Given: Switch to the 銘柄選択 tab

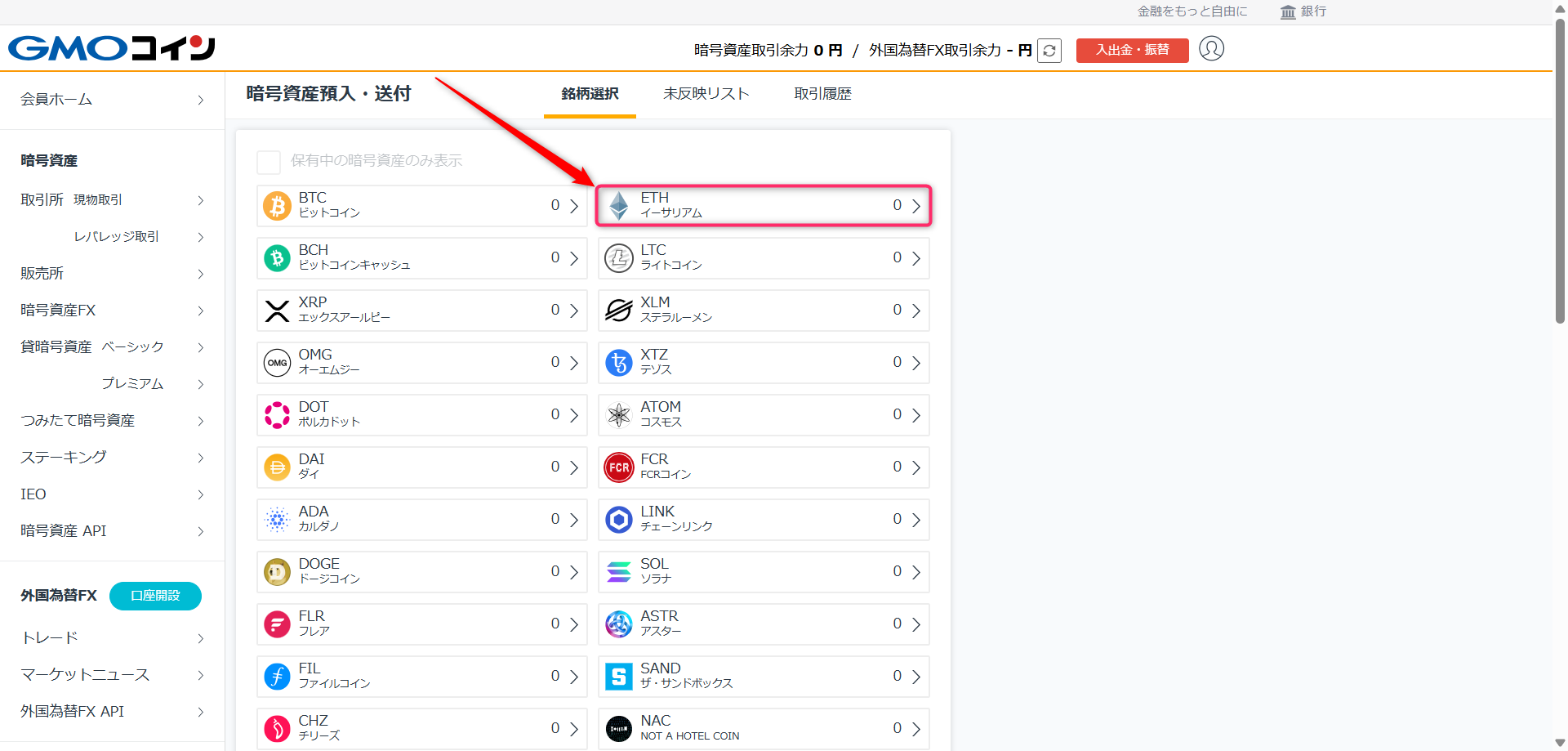Looking at the screenshot, I should coord(590,94).
